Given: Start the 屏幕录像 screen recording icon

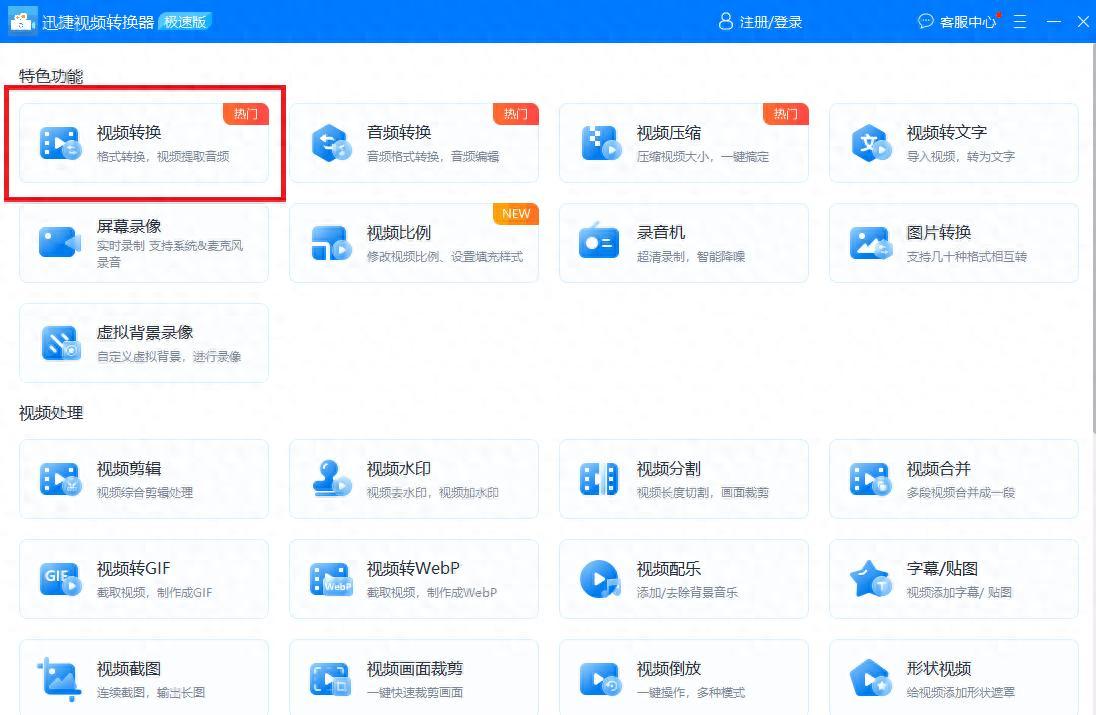Looking at the screenshot, I should [60, 243].
